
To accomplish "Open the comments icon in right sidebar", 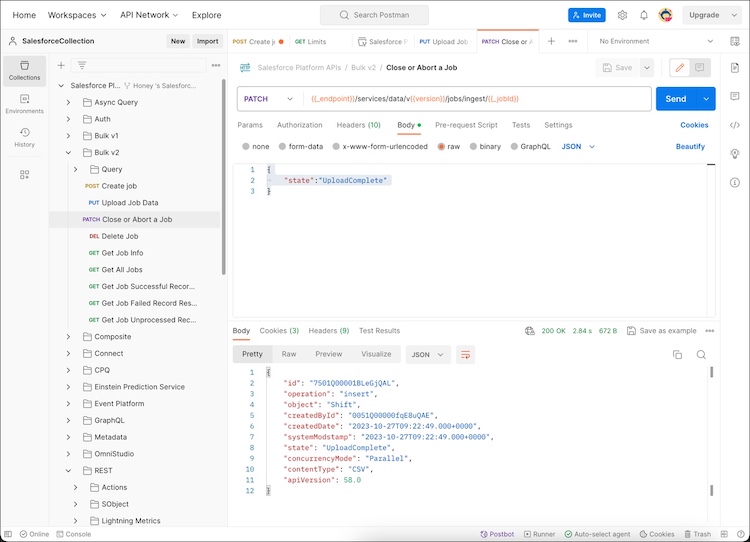I will [x=735, y=96].
